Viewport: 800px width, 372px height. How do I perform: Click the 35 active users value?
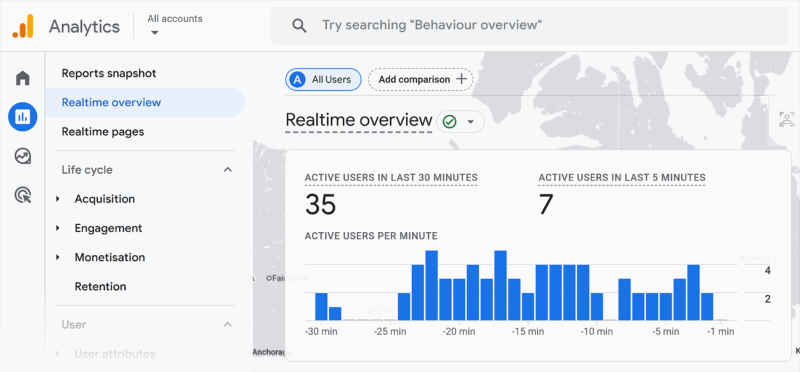click(x=320, y=205)
